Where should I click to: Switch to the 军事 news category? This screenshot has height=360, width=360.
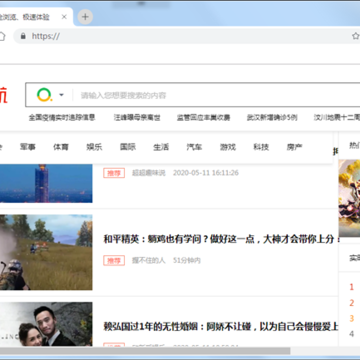28,147
